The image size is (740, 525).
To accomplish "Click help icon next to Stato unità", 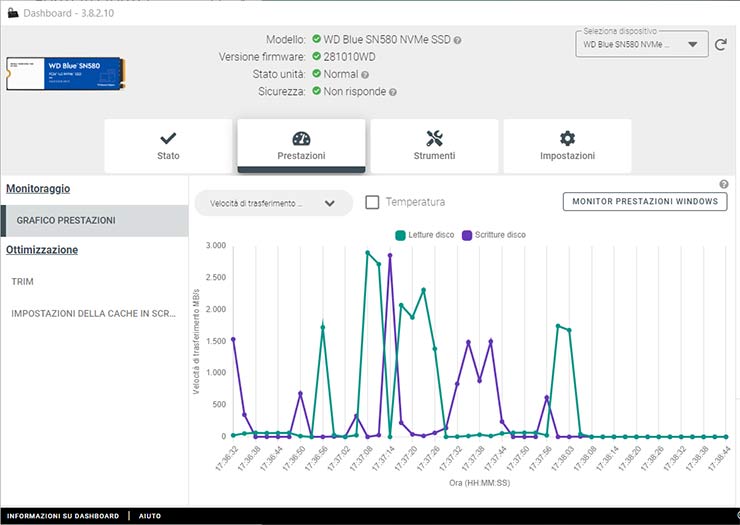I will pos(365,74).
